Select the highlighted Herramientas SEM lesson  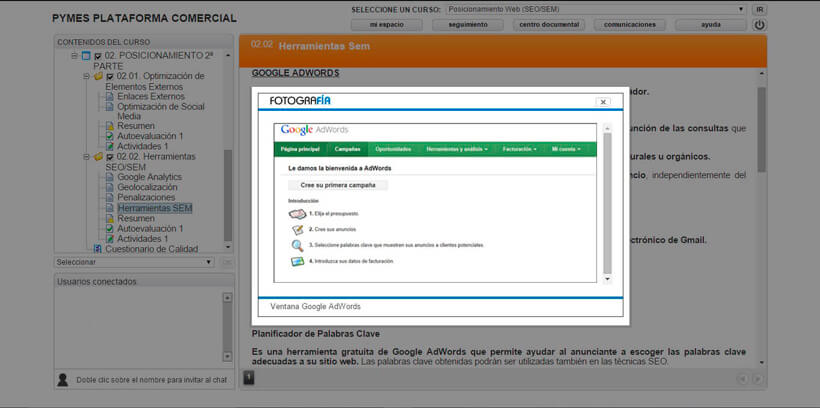pyautogui.click(x=155, y=208)
